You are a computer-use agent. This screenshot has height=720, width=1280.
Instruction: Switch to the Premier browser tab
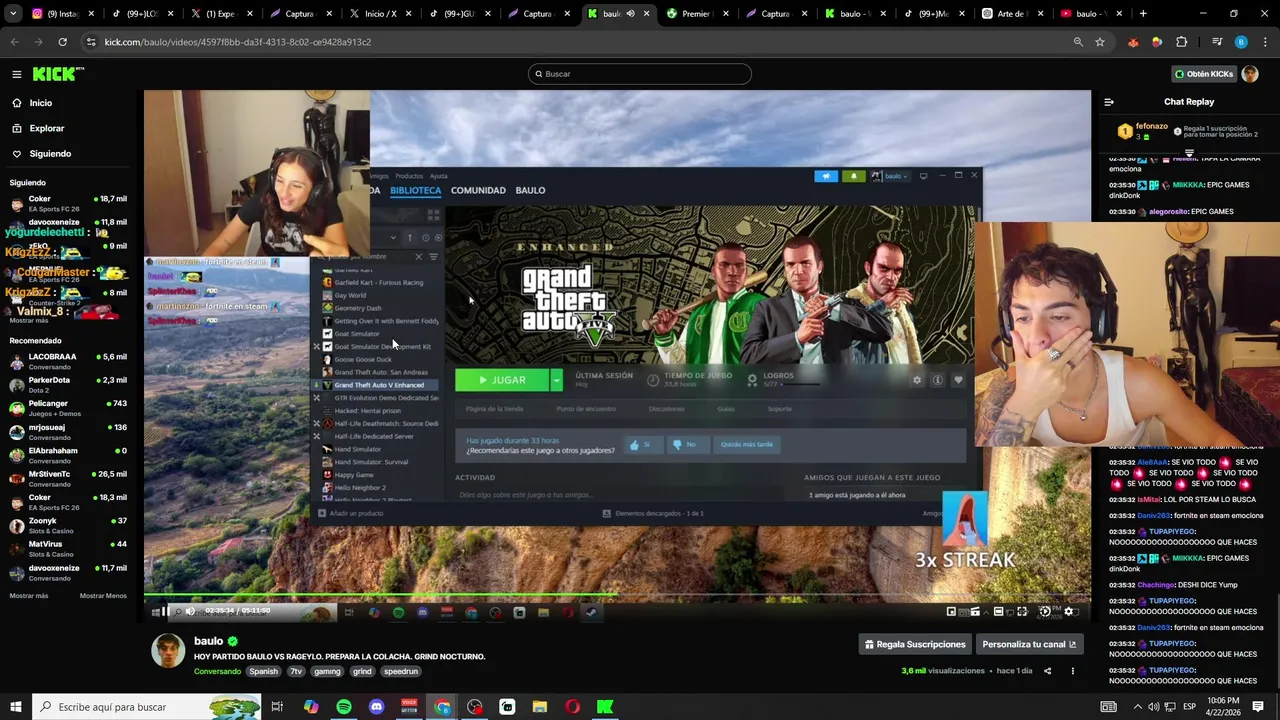coord(698,14)
